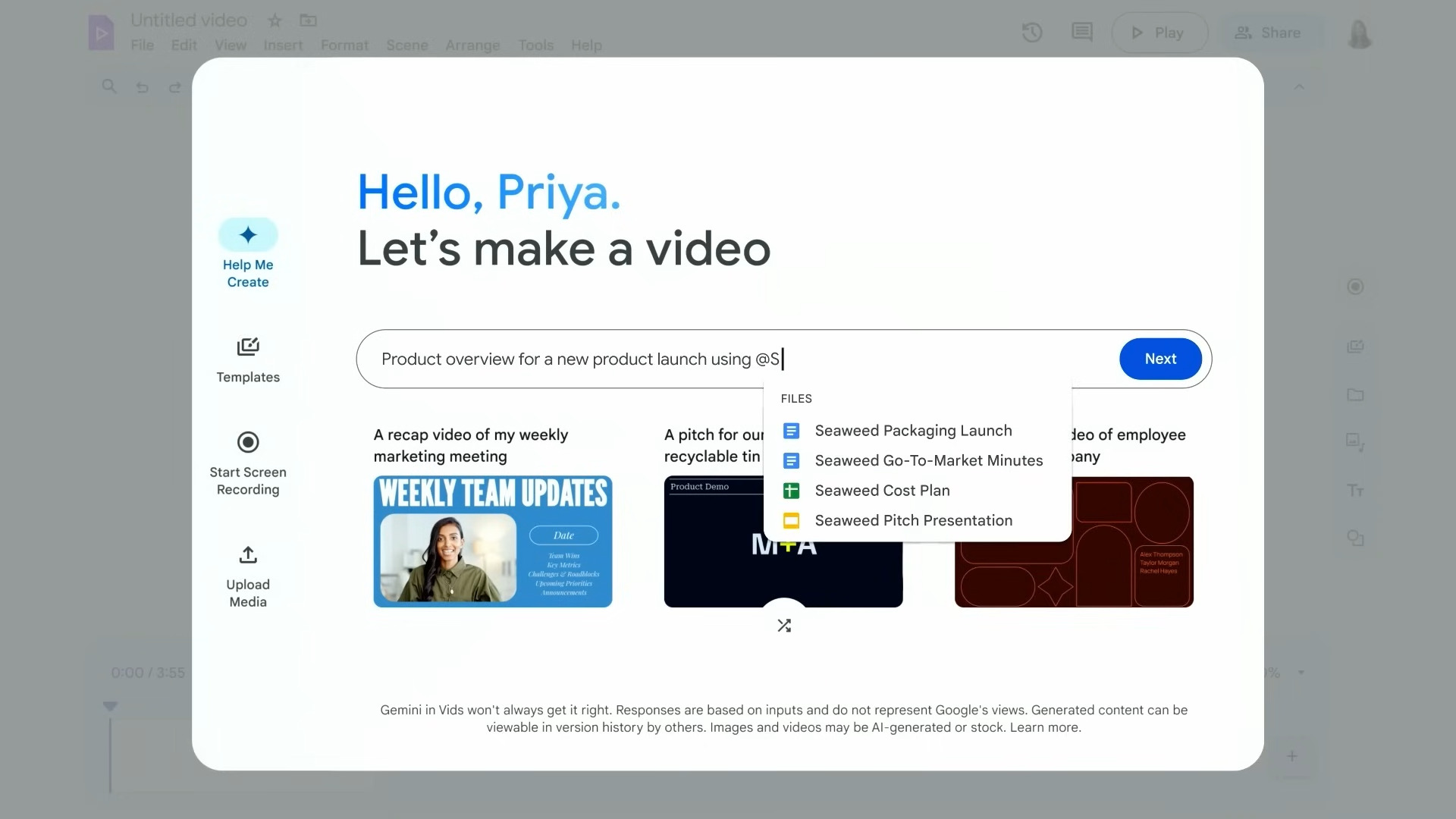The width and height of the screenshot is (1456, 819).
Task: Open the account avatar
Action: click(1360, 33)
